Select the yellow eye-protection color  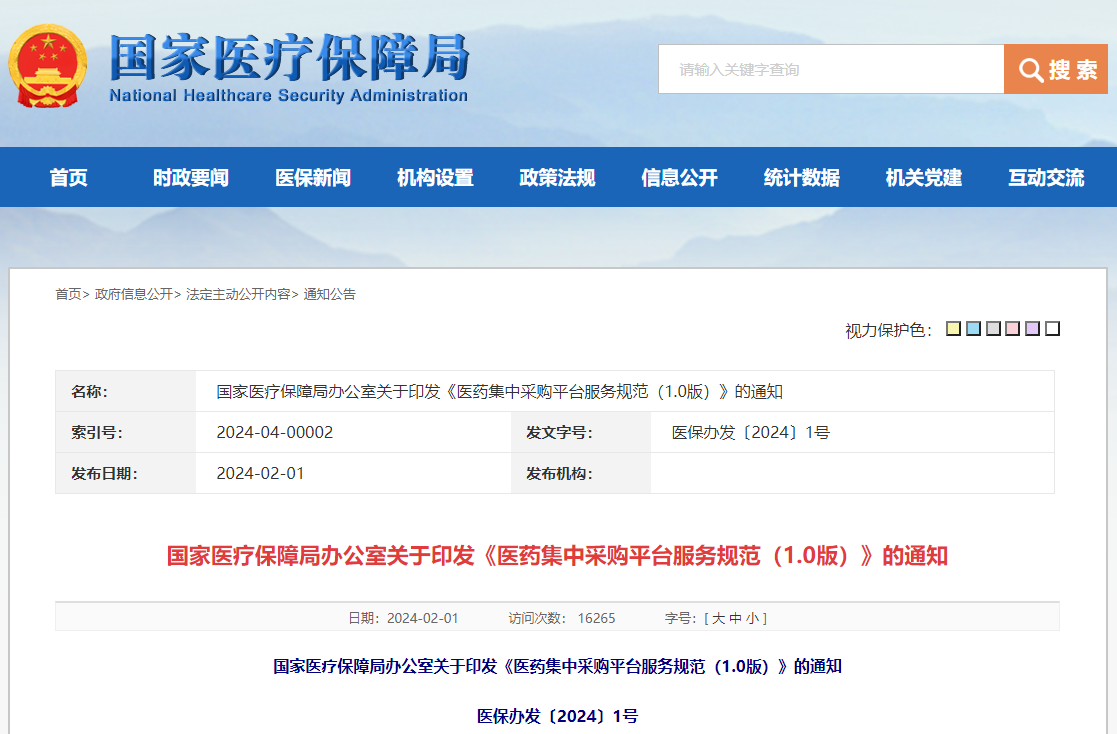953,329
